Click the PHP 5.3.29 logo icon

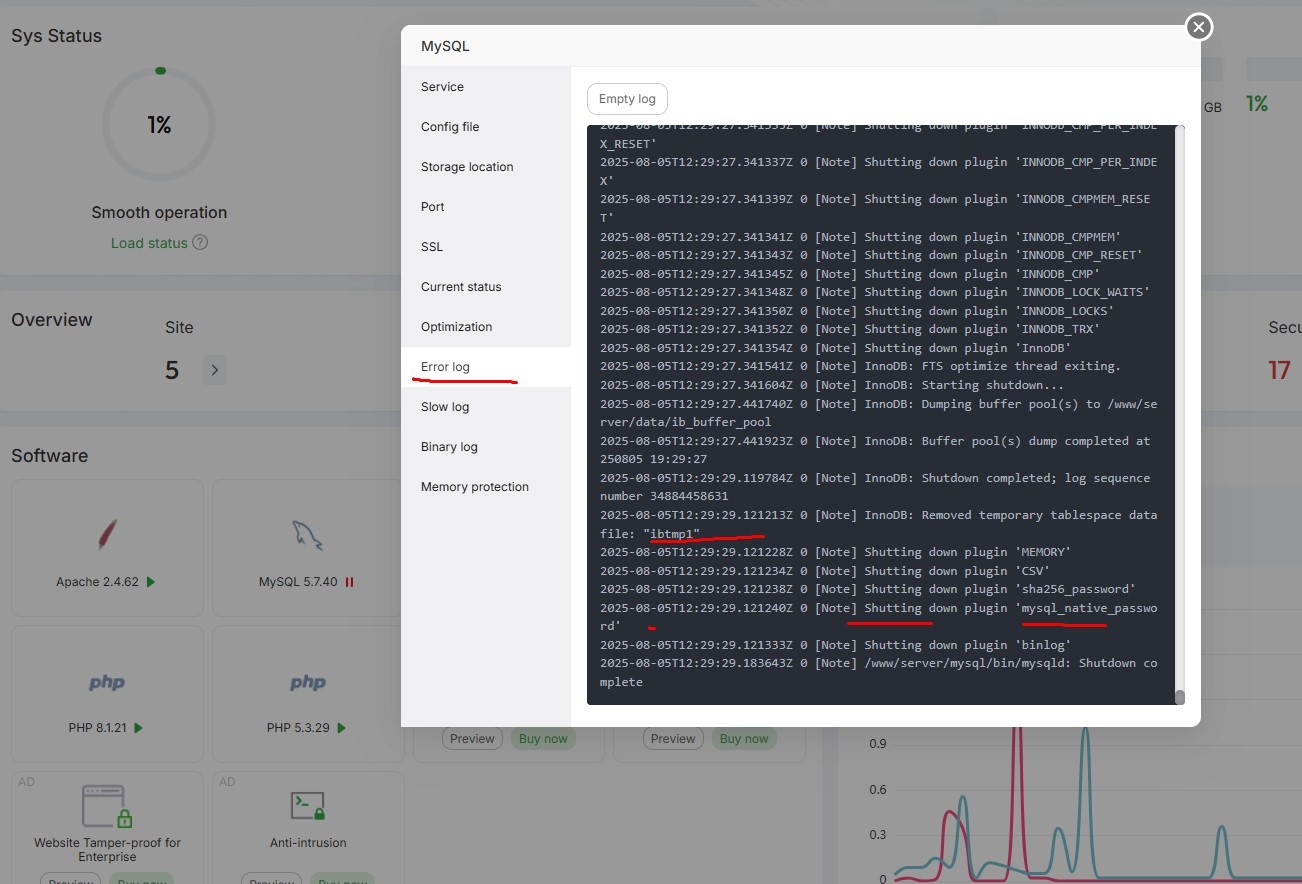307,683
